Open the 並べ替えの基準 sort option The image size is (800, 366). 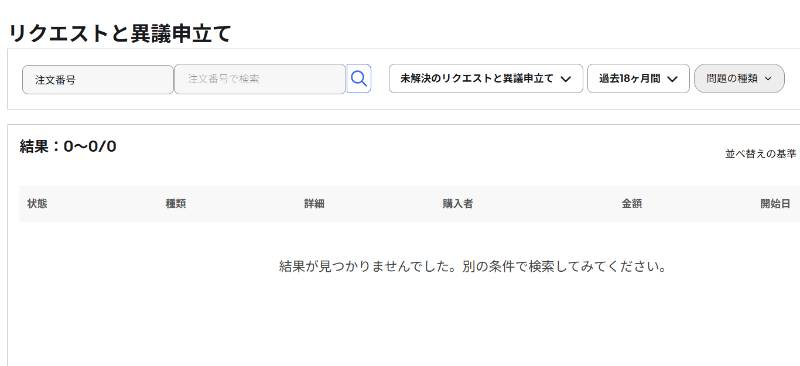click(x=761, y=154)
